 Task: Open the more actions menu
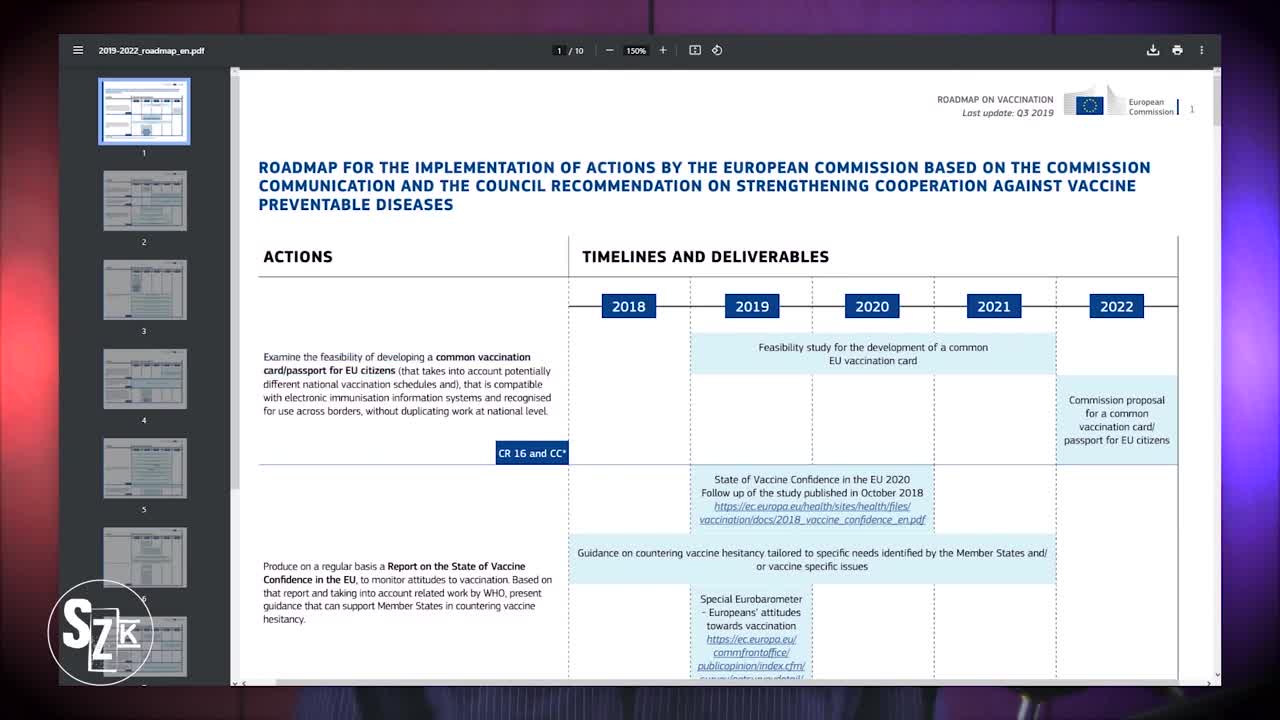pos(1202,50)
